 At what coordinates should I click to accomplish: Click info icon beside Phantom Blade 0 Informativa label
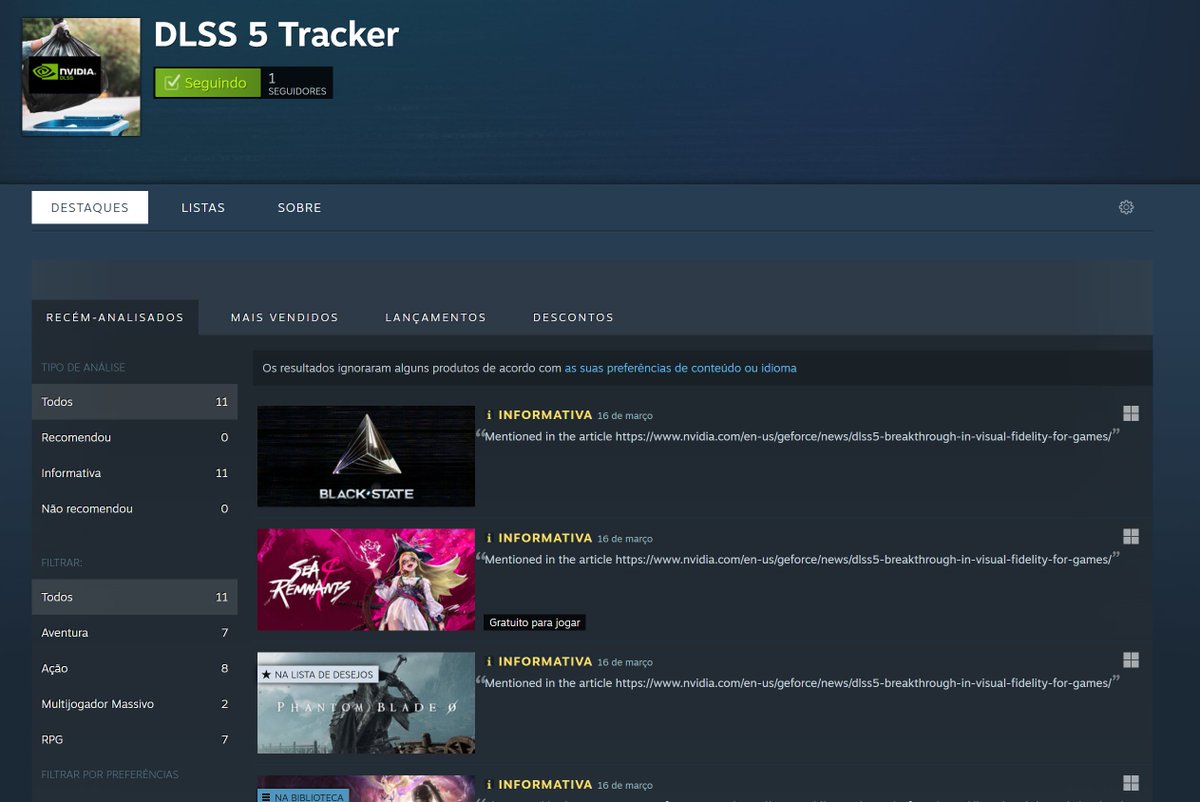coord(489,661)
